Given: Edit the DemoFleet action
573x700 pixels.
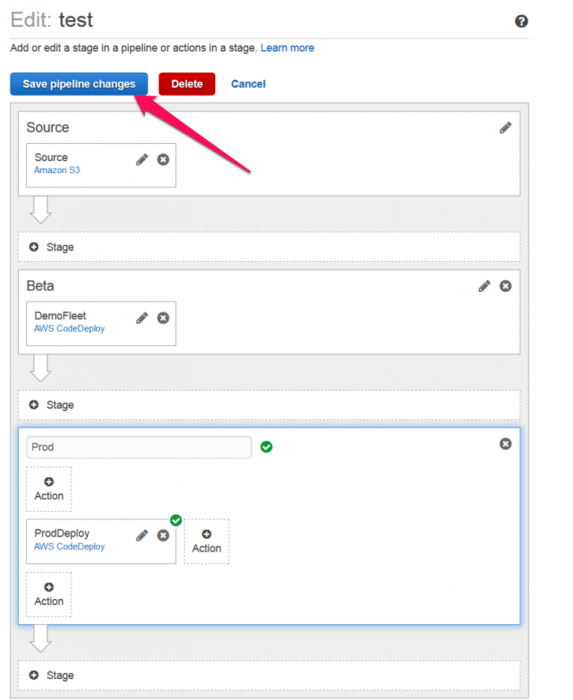Looking at the screenshot, I should click(x=142, y=317).
